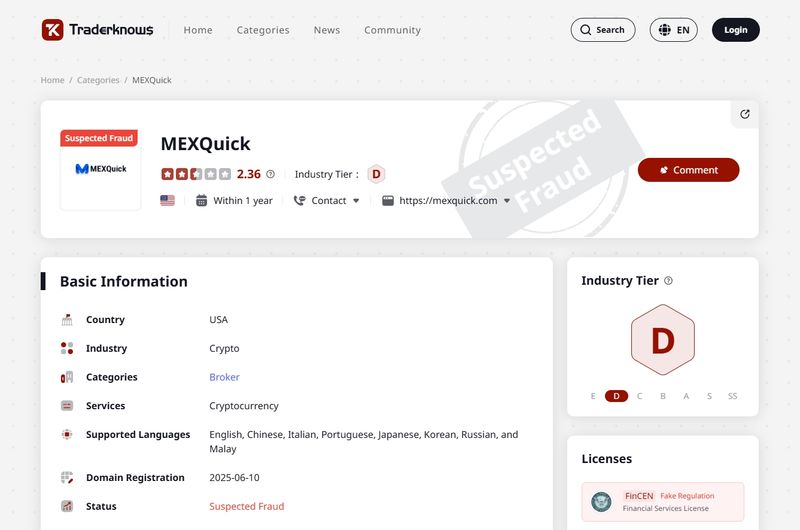
Task: Open the Broker category link
Action: coord(224,377)
